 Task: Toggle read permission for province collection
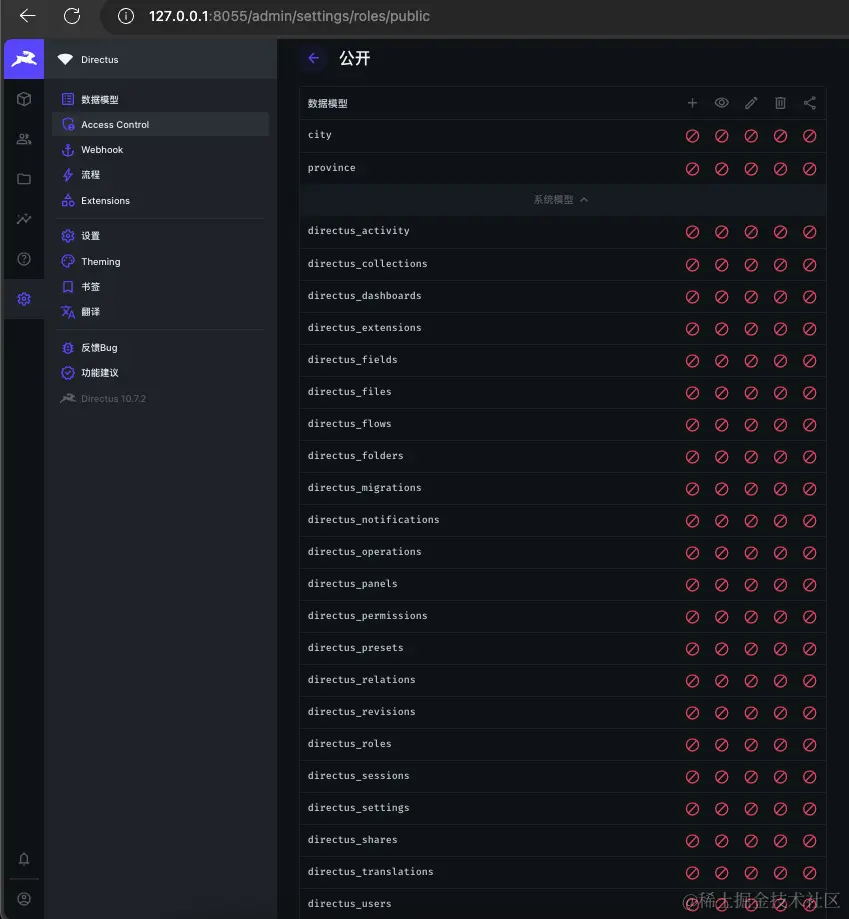pyautogui.click(x=721, y=169)
